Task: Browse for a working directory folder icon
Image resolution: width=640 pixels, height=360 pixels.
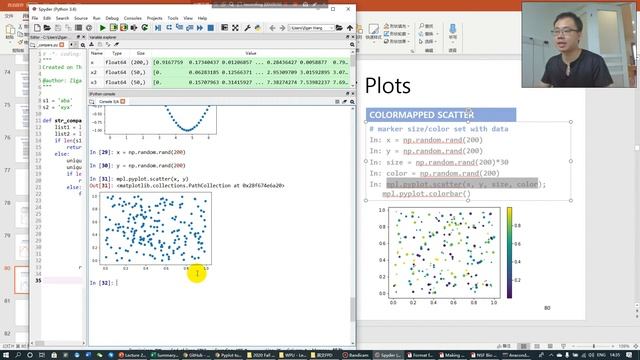Action: pyautogui.click(x=339, y=28)
